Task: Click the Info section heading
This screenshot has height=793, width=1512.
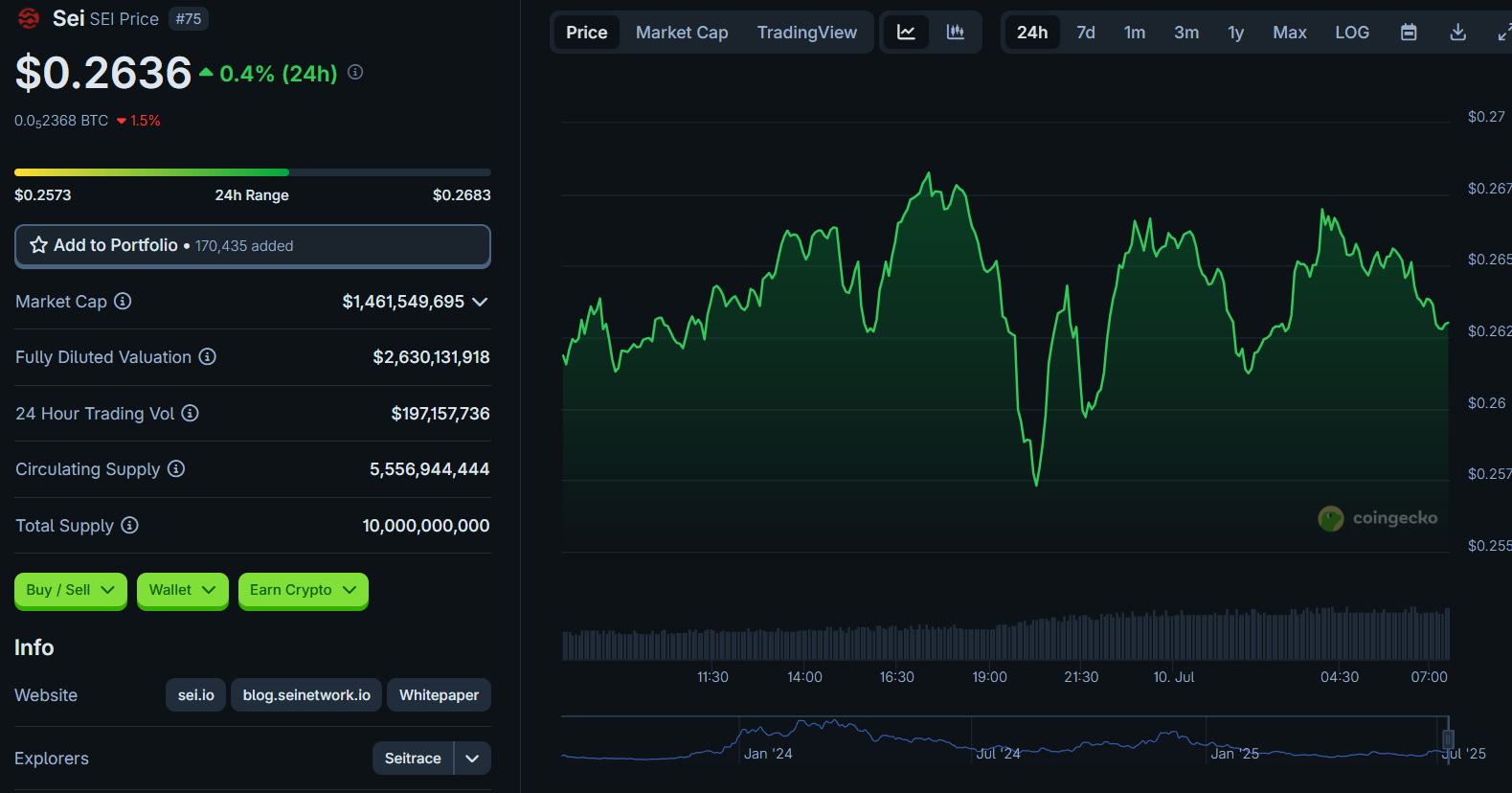Action: point(34,647)
